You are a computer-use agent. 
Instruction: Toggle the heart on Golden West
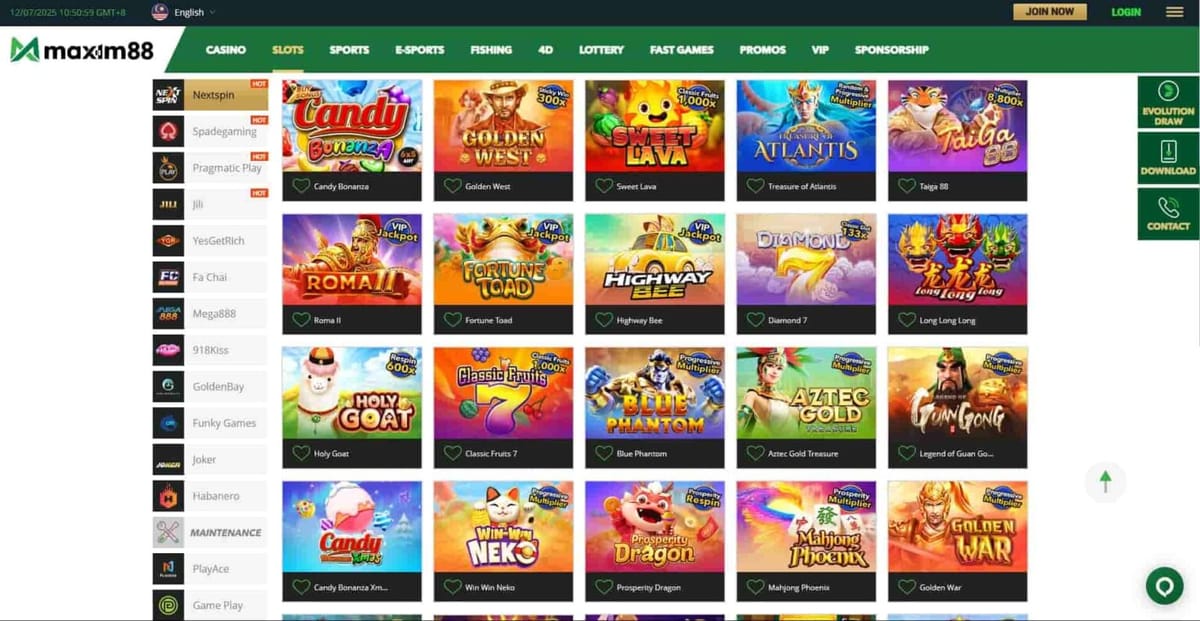(x=452, y=186)
